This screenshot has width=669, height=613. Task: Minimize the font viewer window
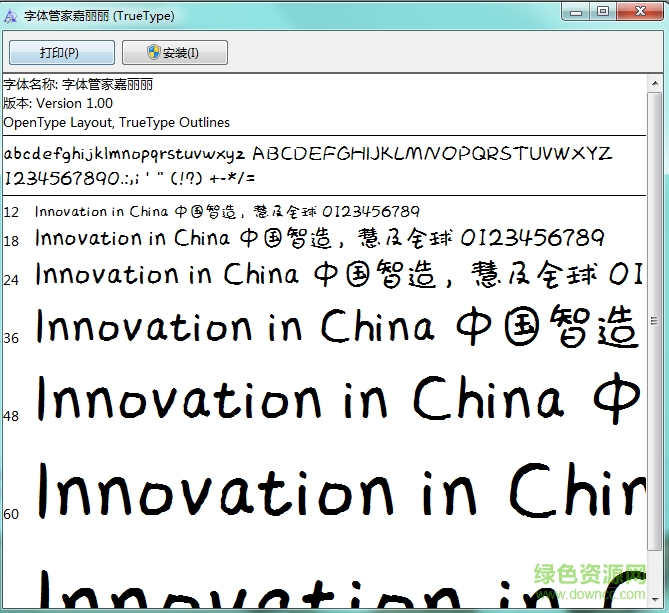[577, 11]
